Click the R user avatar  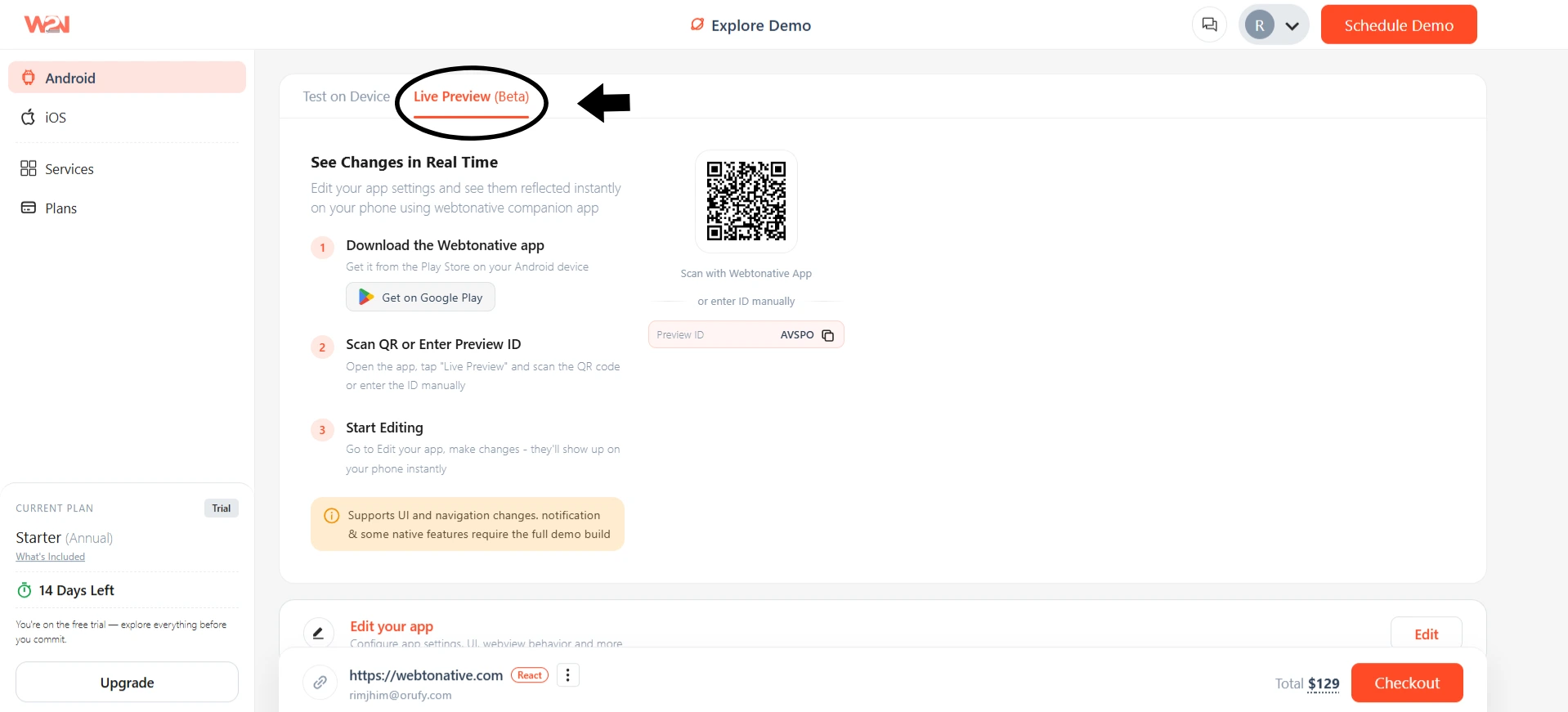point(1260,25)
